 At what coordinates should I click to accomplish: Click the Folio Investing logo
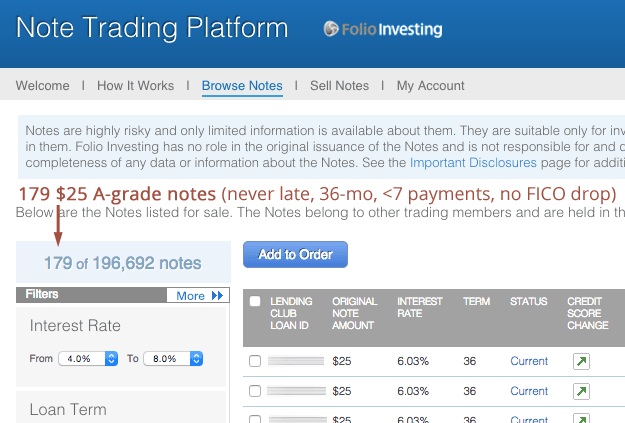click(383, 29)
